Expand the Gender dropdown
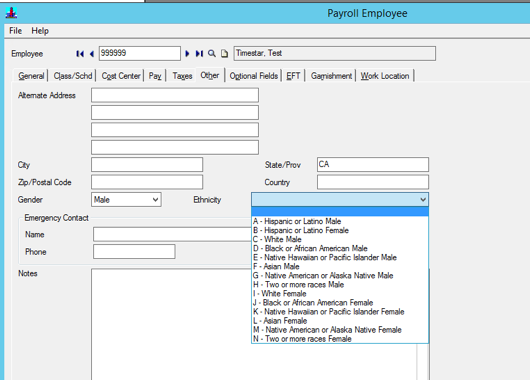 (x=155, y=199)
